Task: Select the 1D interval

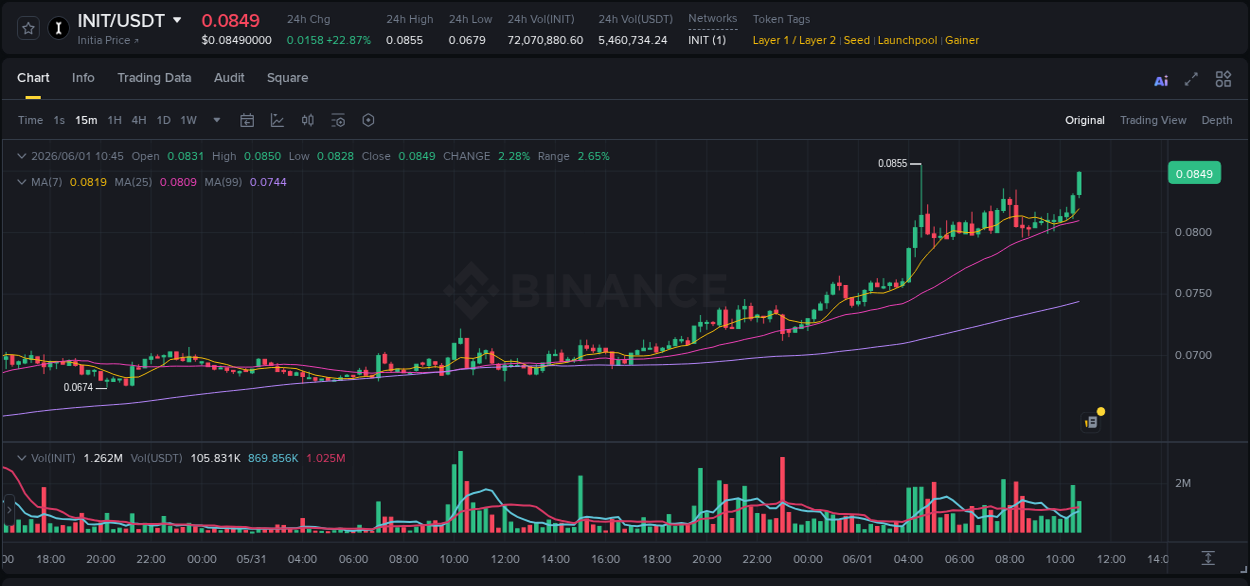Action: point(163,120)
